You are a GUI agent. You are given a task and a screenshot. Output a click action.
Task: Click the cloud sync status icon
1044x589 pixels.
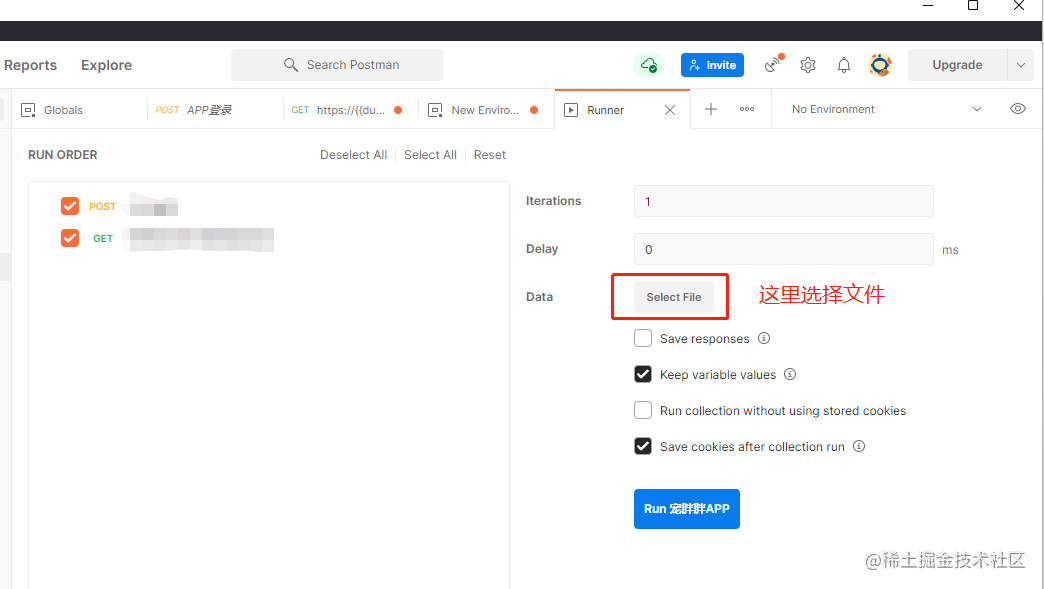pyautogui.click(x=649, y=65)
